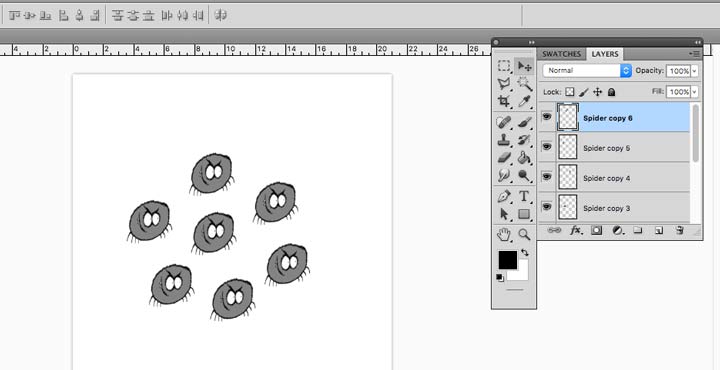Viewport: 720px width, 370px height.
Task: Select the Eyedropper tool
Action: (x=524, y=101)
